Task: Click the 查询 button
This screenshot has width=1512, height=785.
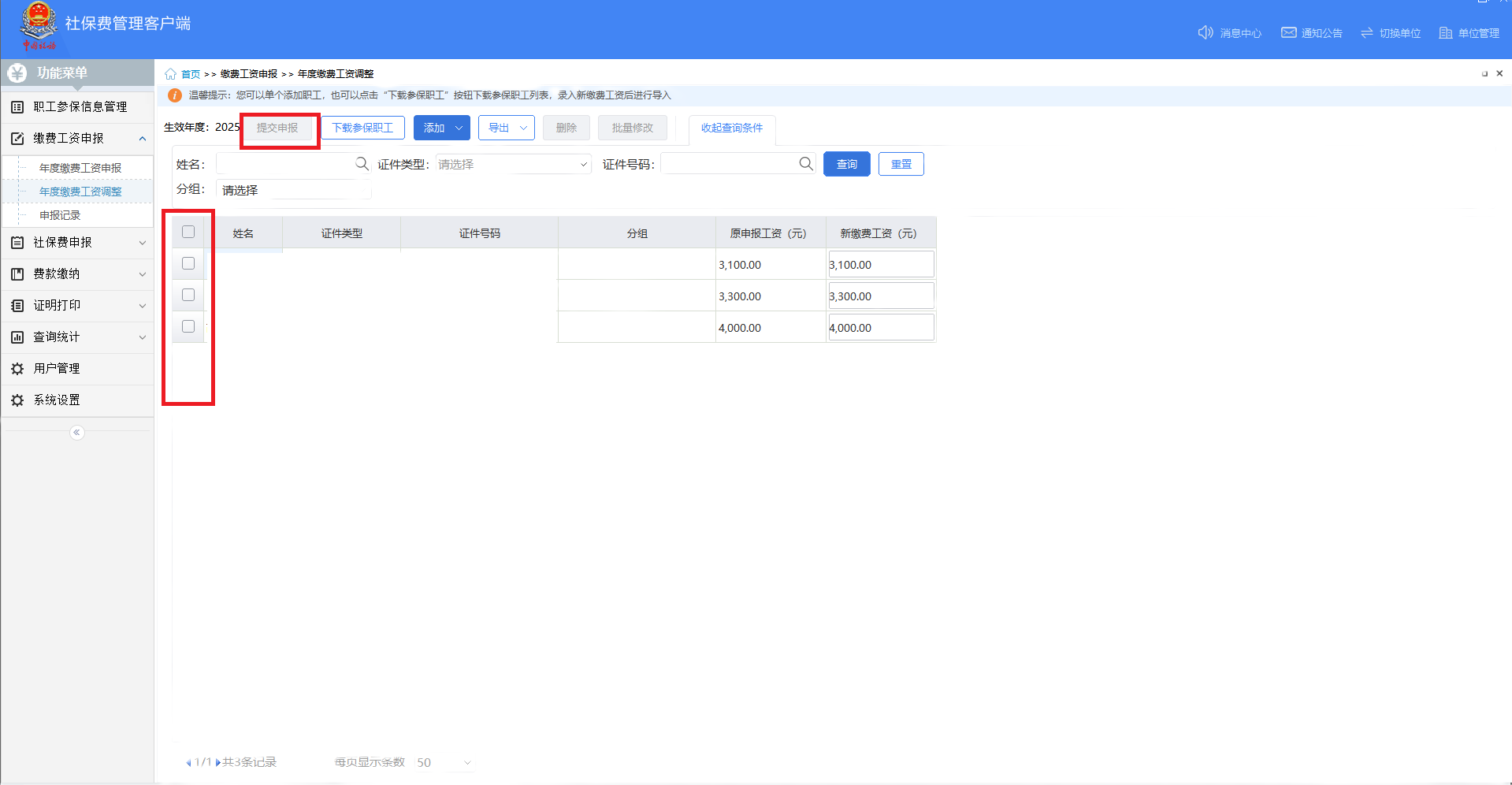Action: tap(847, 164)
